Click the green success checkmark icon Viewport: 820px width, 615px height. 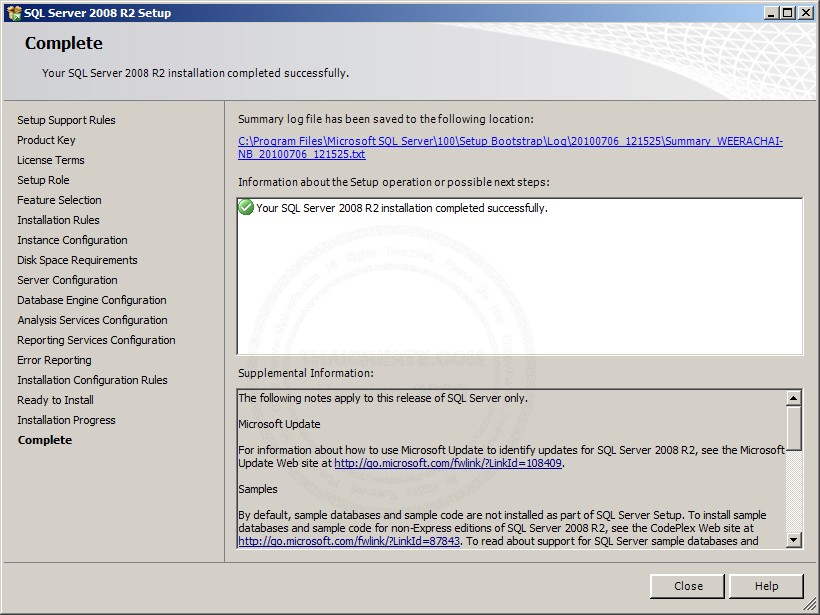tap(245, 207)
